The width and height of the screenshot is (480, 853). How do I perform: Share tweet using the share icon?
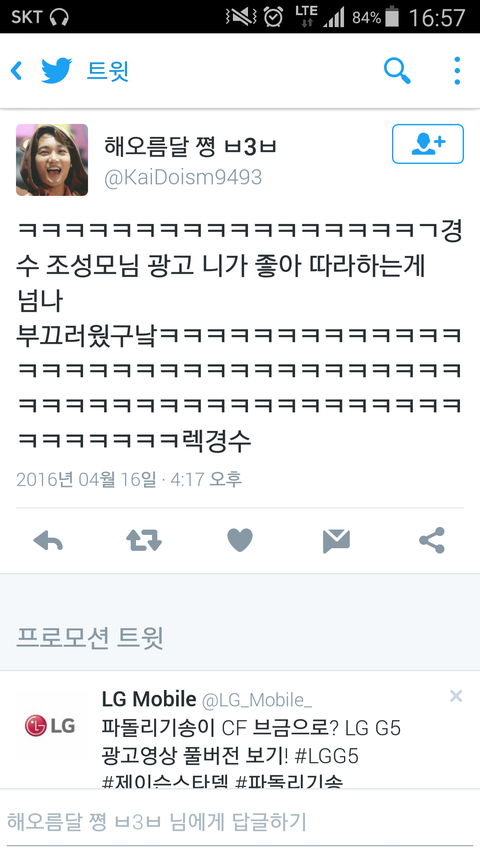(432, 540)
